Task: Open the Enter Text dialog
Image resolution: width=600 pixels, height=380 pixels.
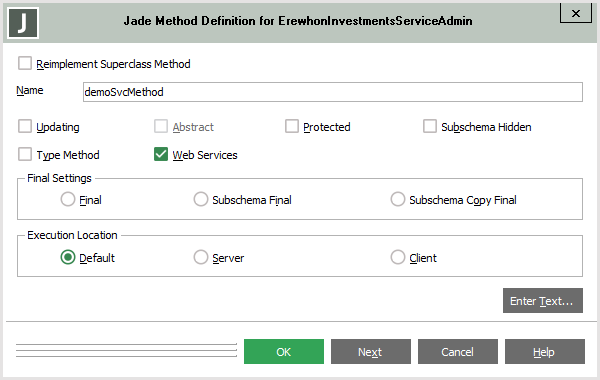Action: click(x=543, y=301)
